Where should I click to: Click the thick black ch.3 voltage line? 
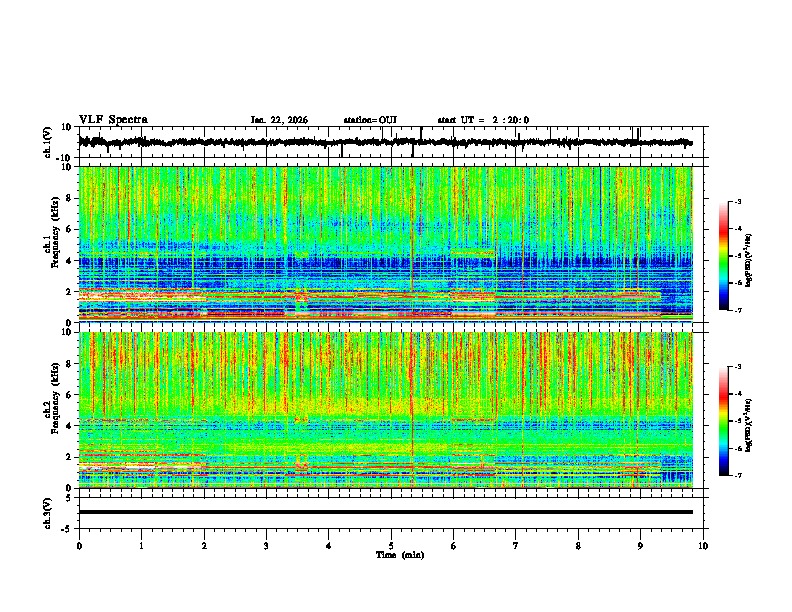pos(385,512)
